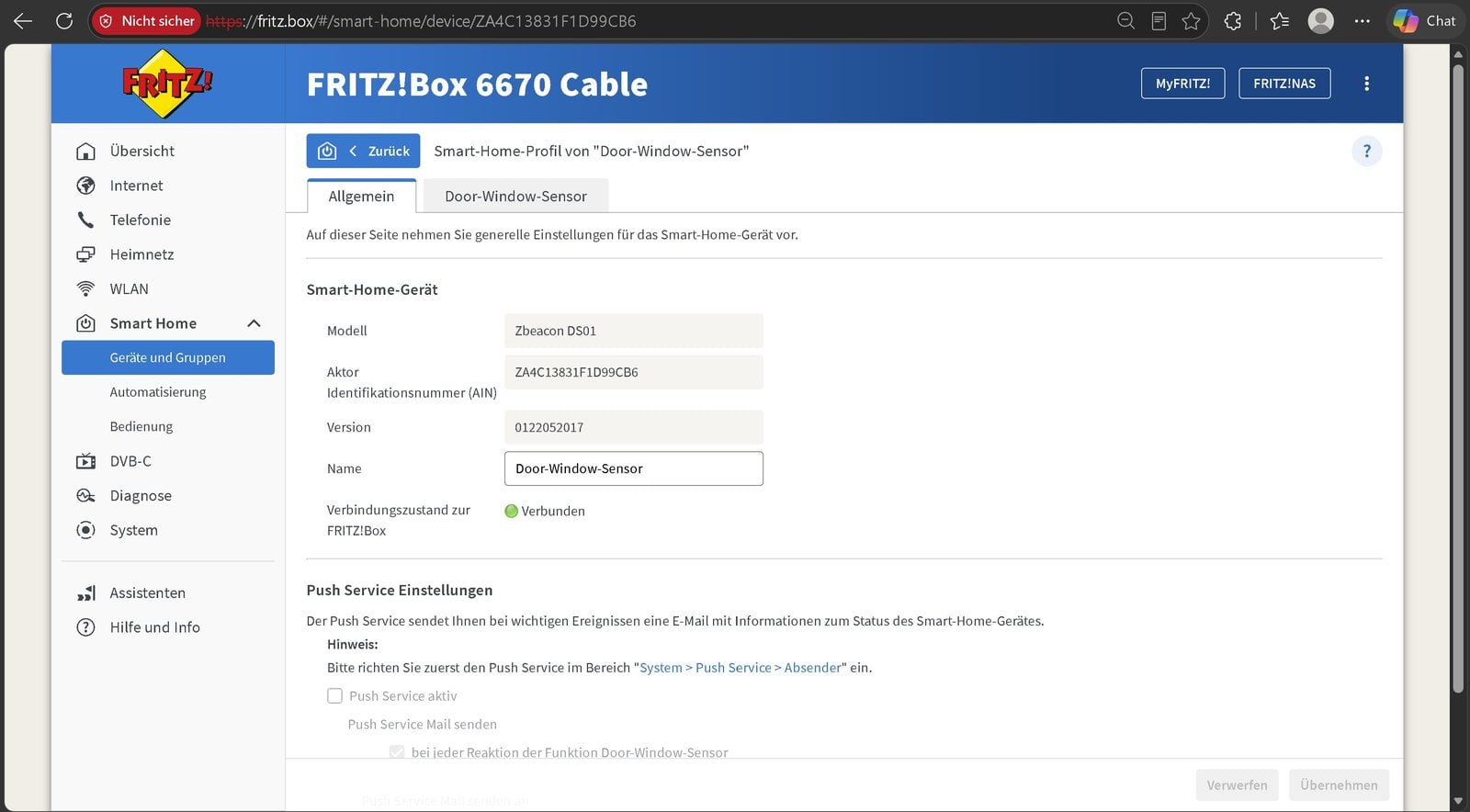Click the Diagnose icon
Viewport: 1470px width, 812px height.
click(x=85, y=496)
